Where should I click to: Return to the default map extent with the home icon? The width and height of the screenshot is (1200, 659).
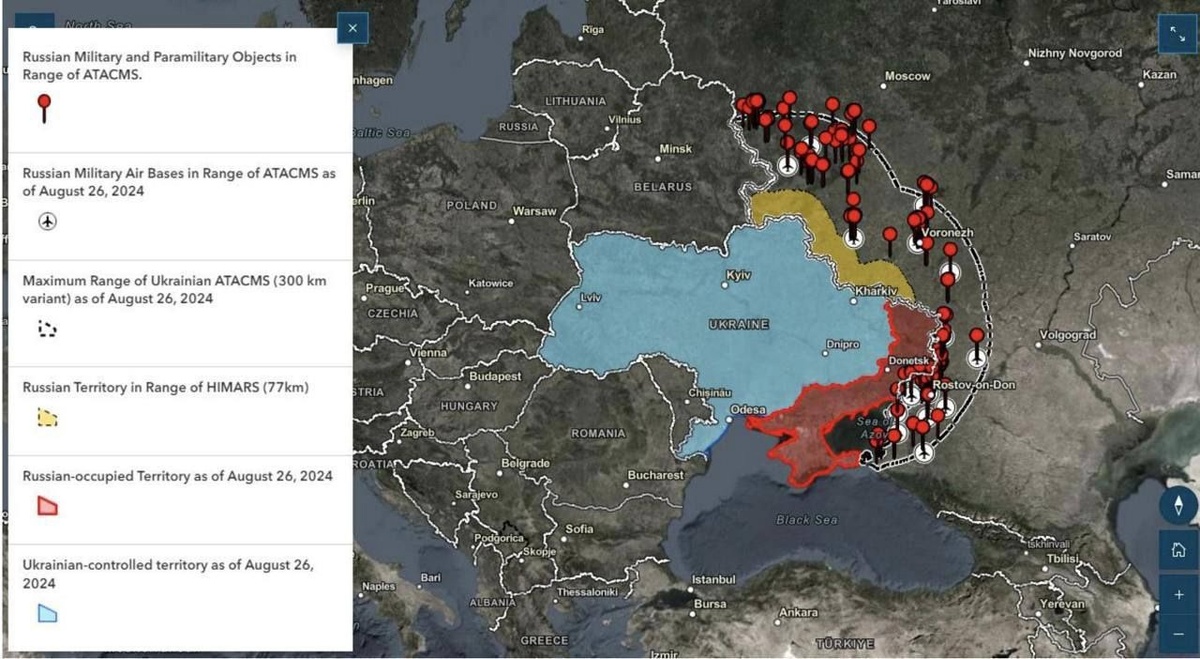click(1179, 550)
